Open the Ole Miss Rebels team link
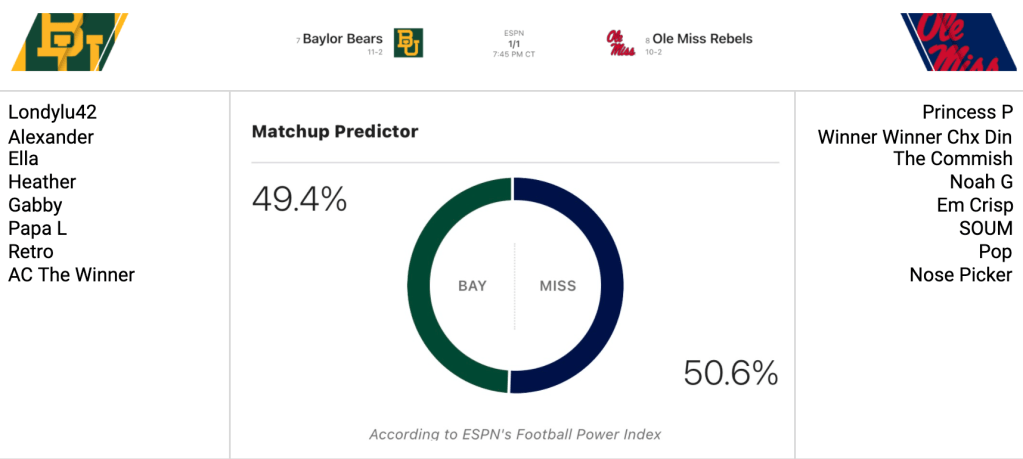1023x459 pixels. (702, 39)
